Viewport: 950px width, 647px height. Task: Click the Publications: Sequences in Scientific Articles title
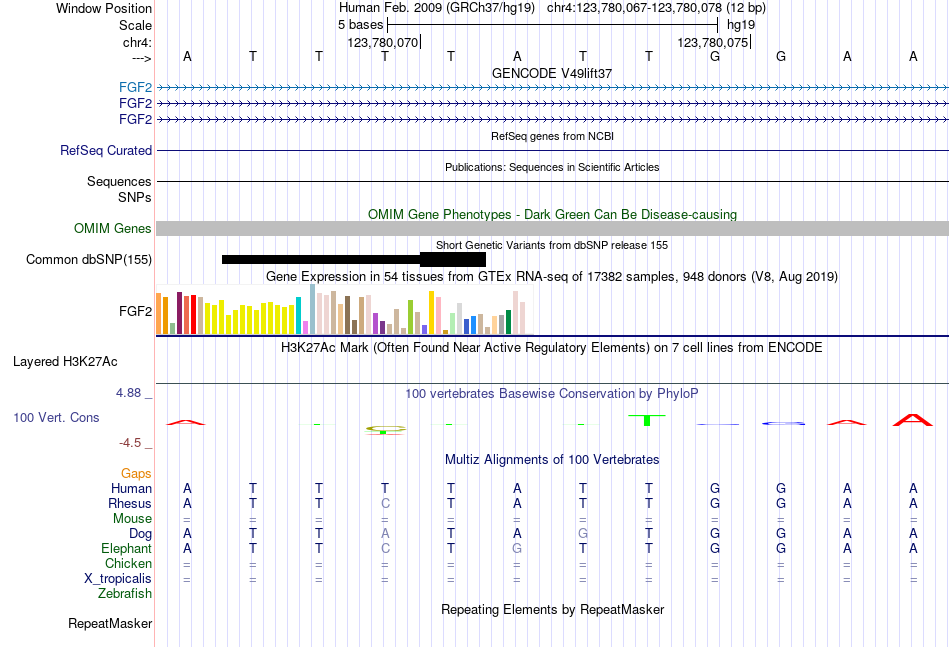552,167
